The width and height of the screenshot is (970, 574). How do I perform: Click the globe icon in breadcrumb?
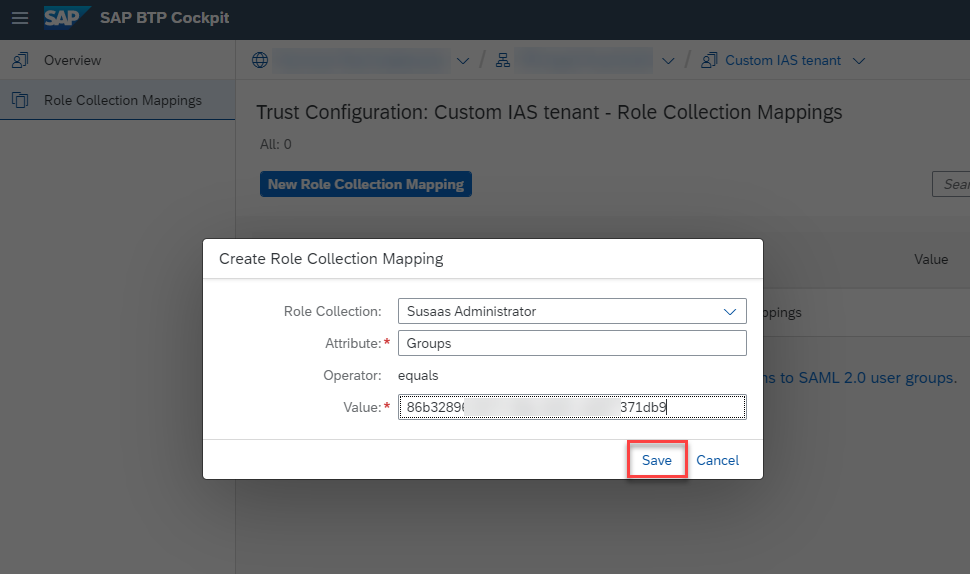[260, 60]
